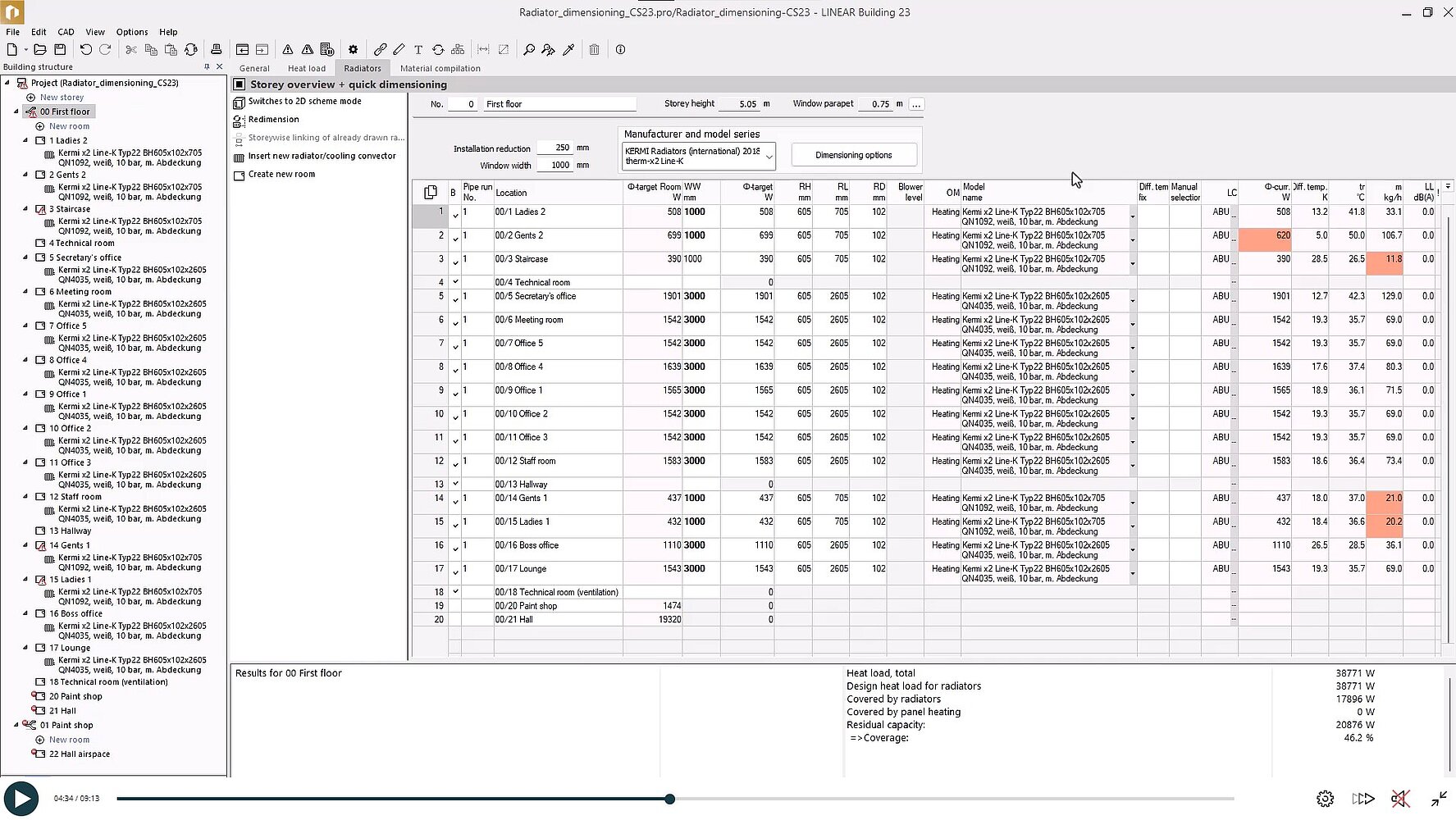1456x820 pixels.
Task: Click the Save project icon
Action: [x=60, y=50]
